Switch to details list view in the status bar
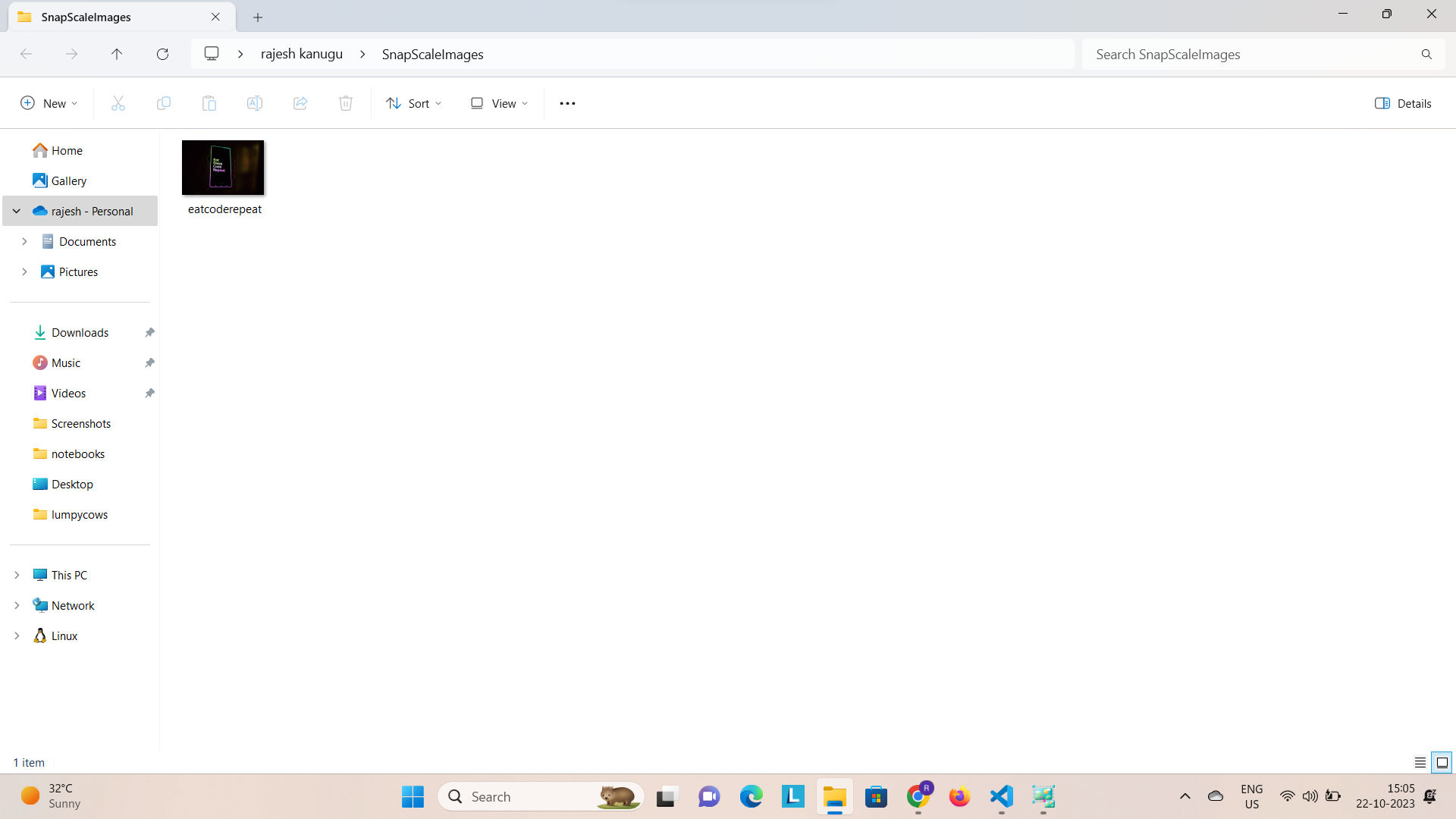Screen dimensions: 1456x819 point(1420,762)
